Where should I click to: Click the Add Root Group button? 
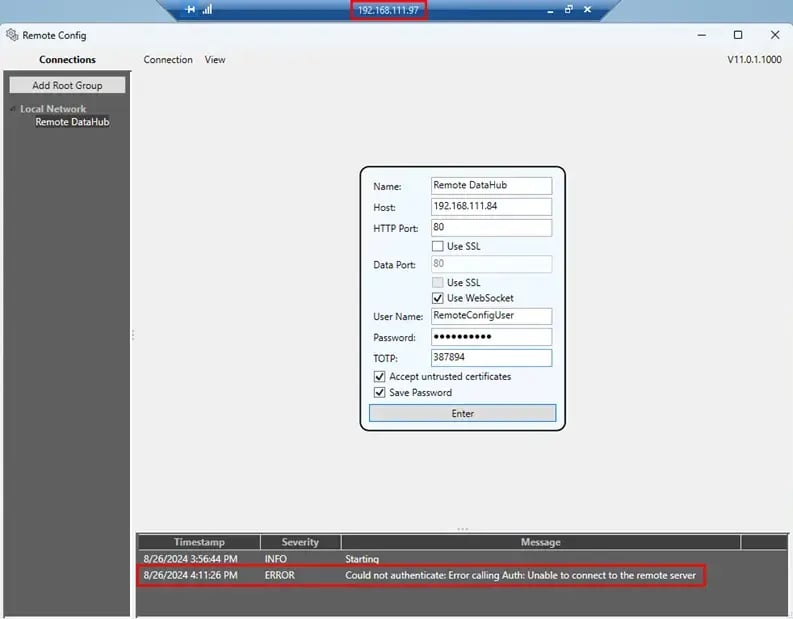click(x=67, y=85)
